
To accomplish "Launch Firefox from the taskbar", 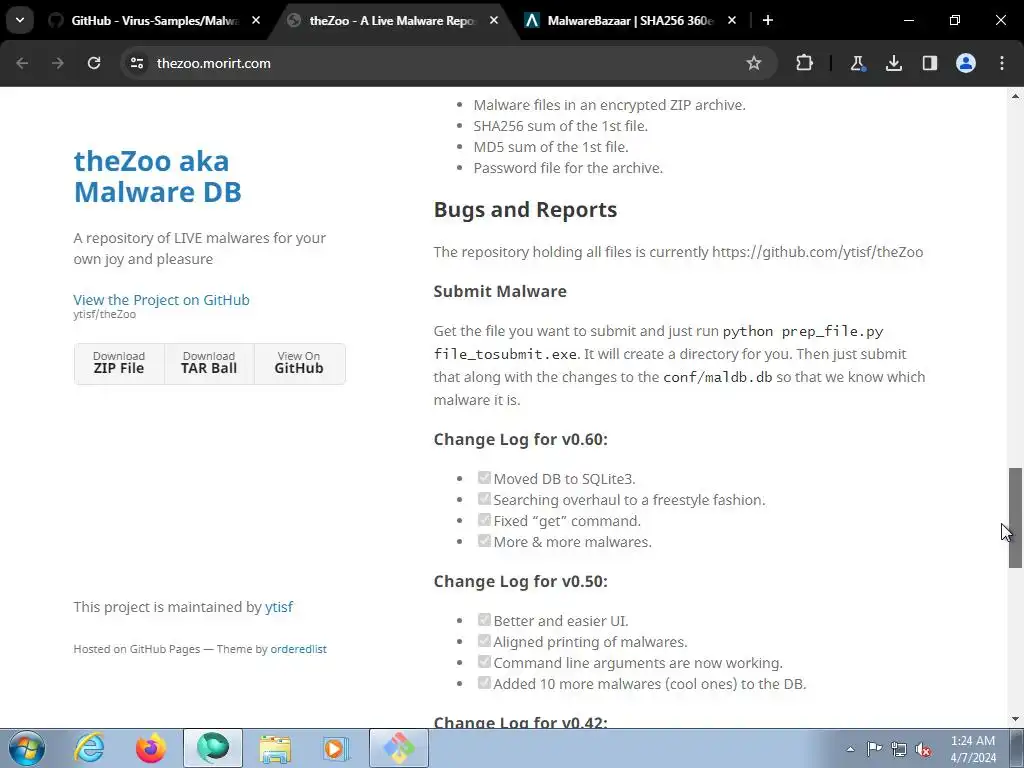I will pyautogui.click(x=151, y=748).
